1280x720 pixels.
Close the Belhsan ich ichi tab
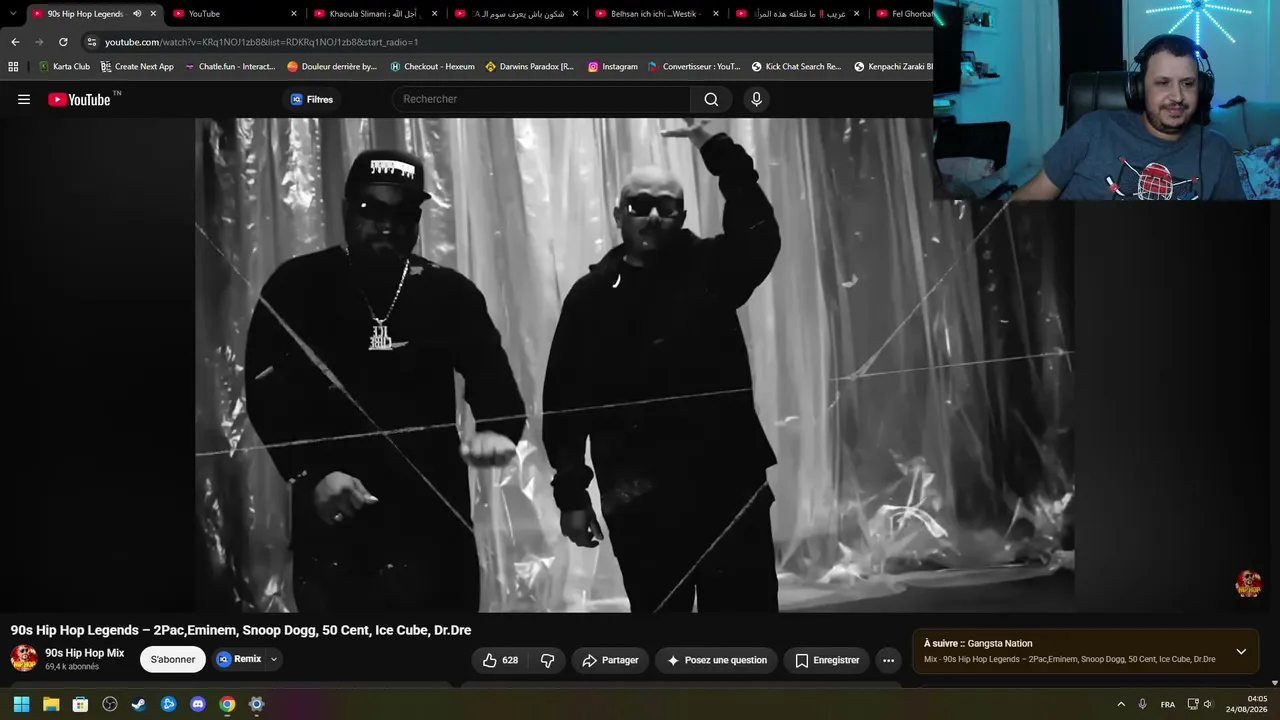click(715, 14)
